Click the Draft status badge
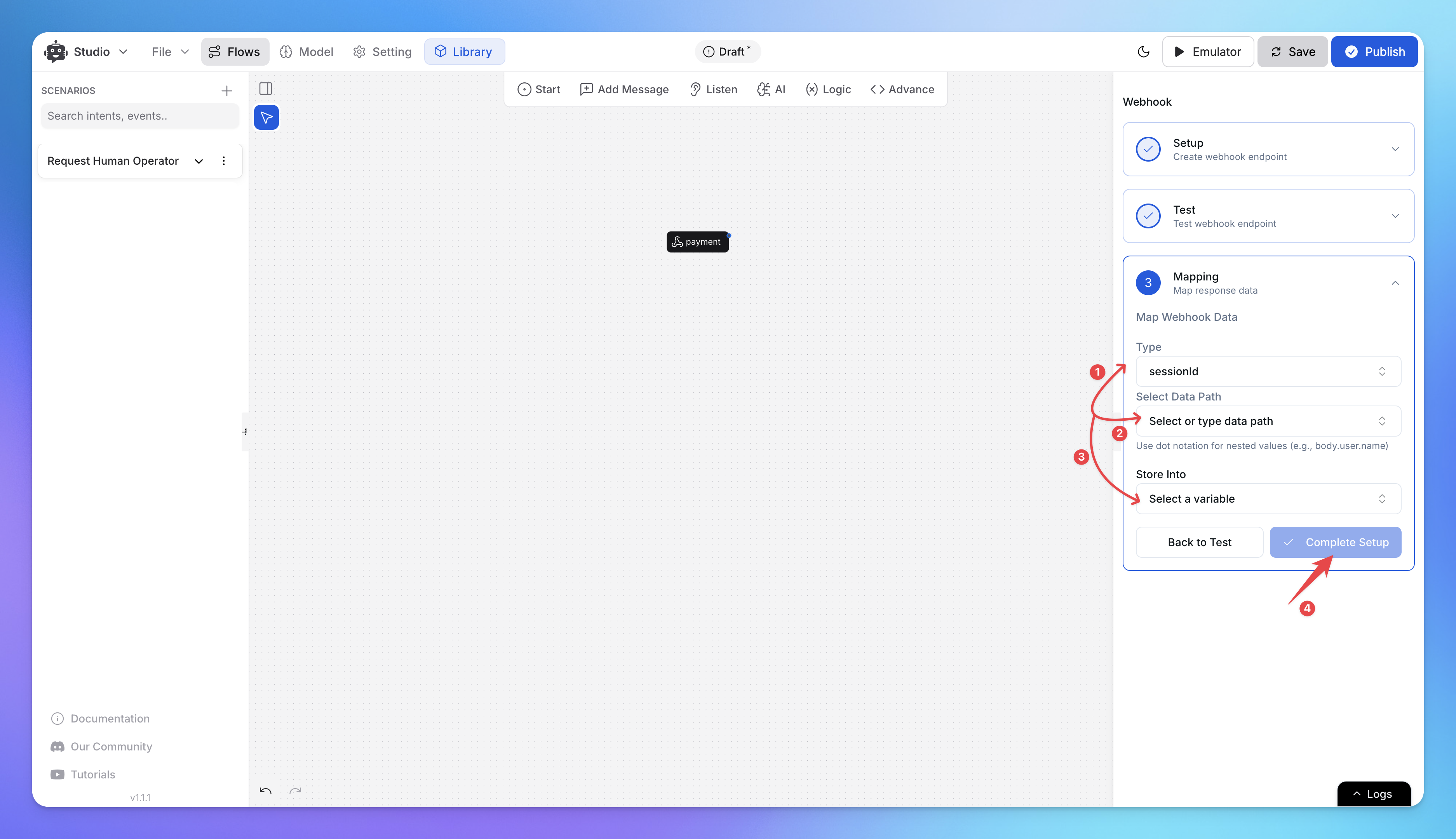Screen dimensions: 1456x839 click(727, 52)
